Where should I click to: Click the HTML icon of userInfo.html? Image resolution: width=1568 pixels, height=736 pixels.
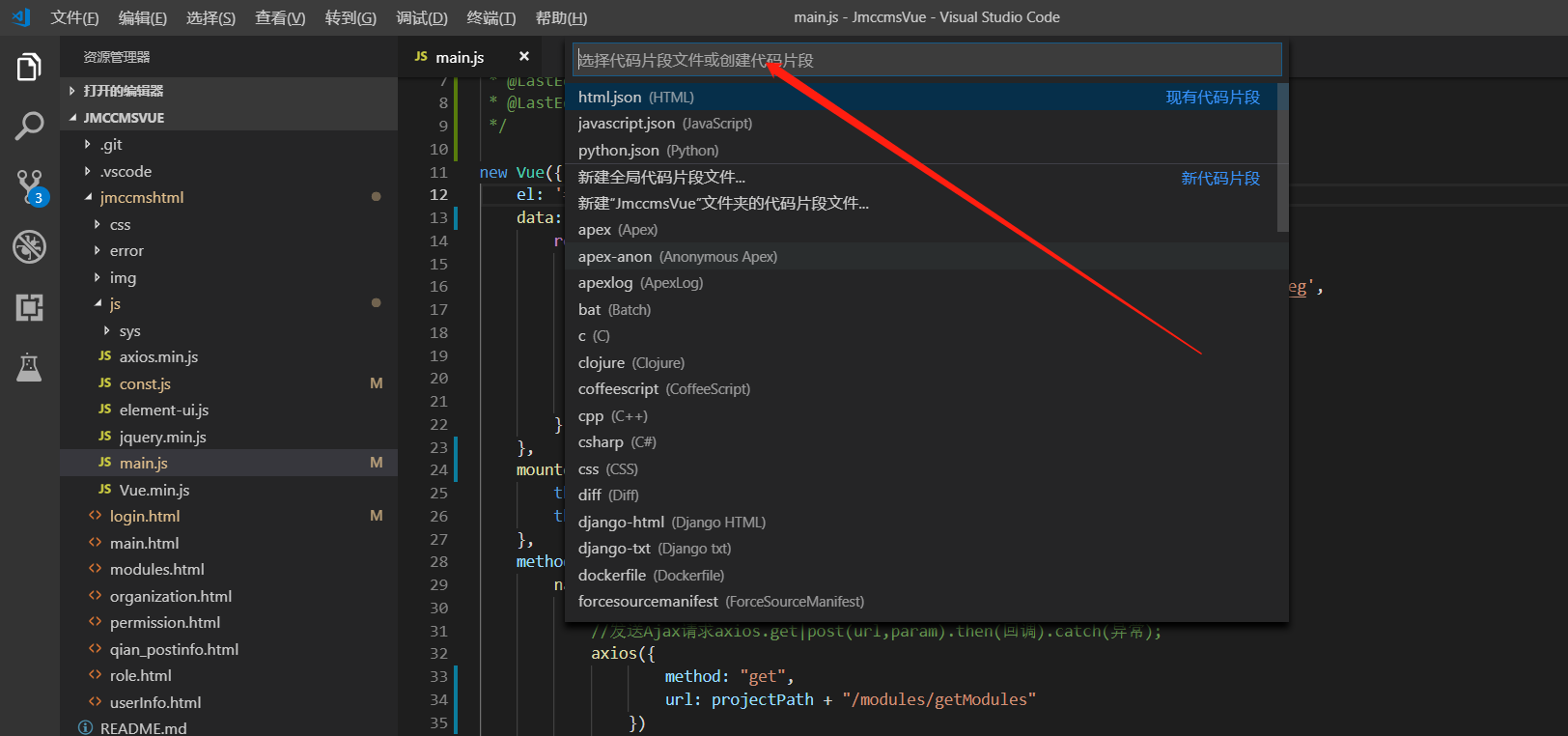point(95,702)
